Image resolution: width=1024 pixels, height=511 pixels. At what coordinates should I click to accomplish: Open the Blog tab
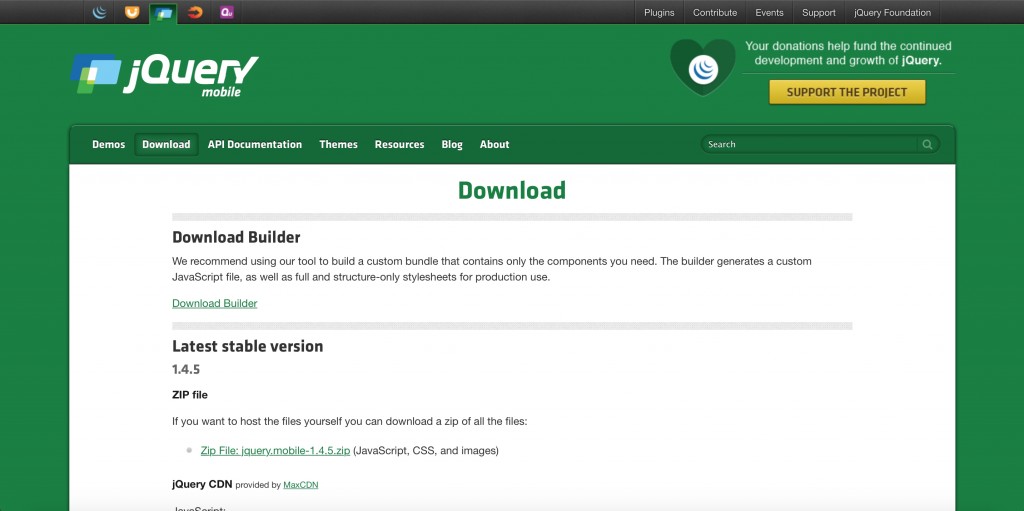pyautogui.click(x=452, y=144)
